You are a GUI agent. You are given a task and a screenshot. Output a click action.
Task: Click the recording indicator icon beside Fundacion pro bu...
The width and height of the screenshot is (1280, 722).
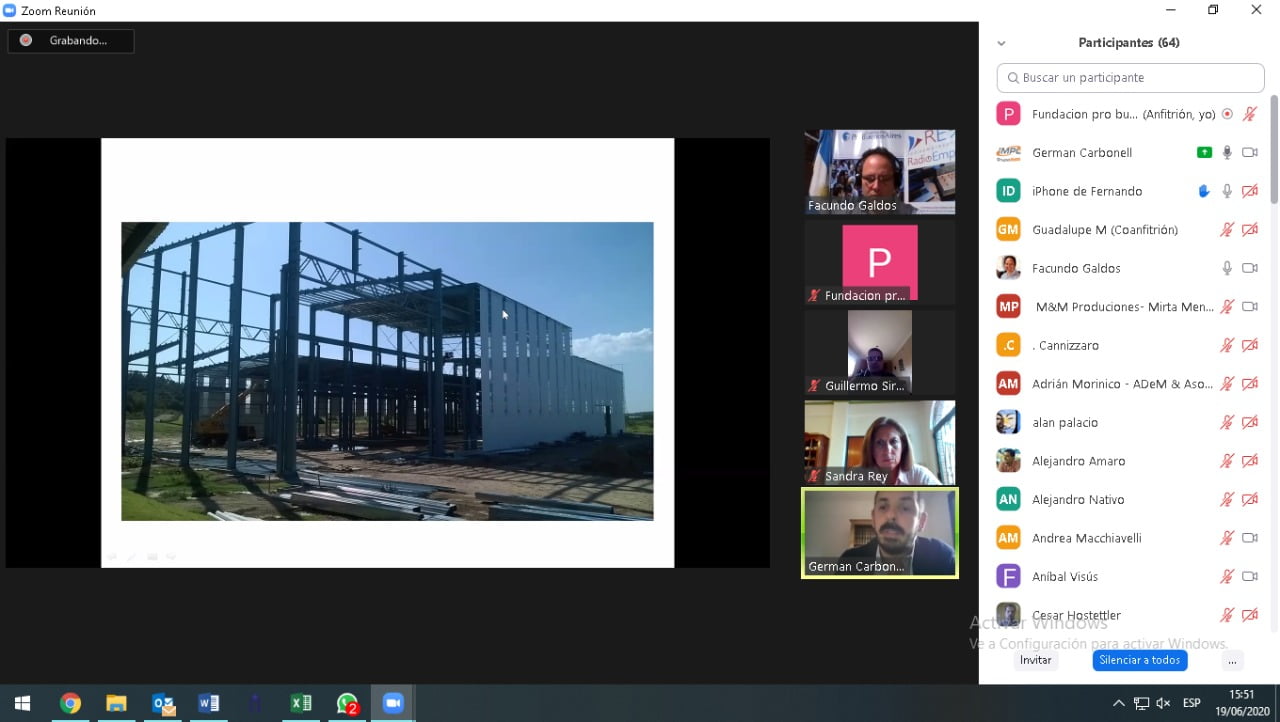click(1227, 114)
